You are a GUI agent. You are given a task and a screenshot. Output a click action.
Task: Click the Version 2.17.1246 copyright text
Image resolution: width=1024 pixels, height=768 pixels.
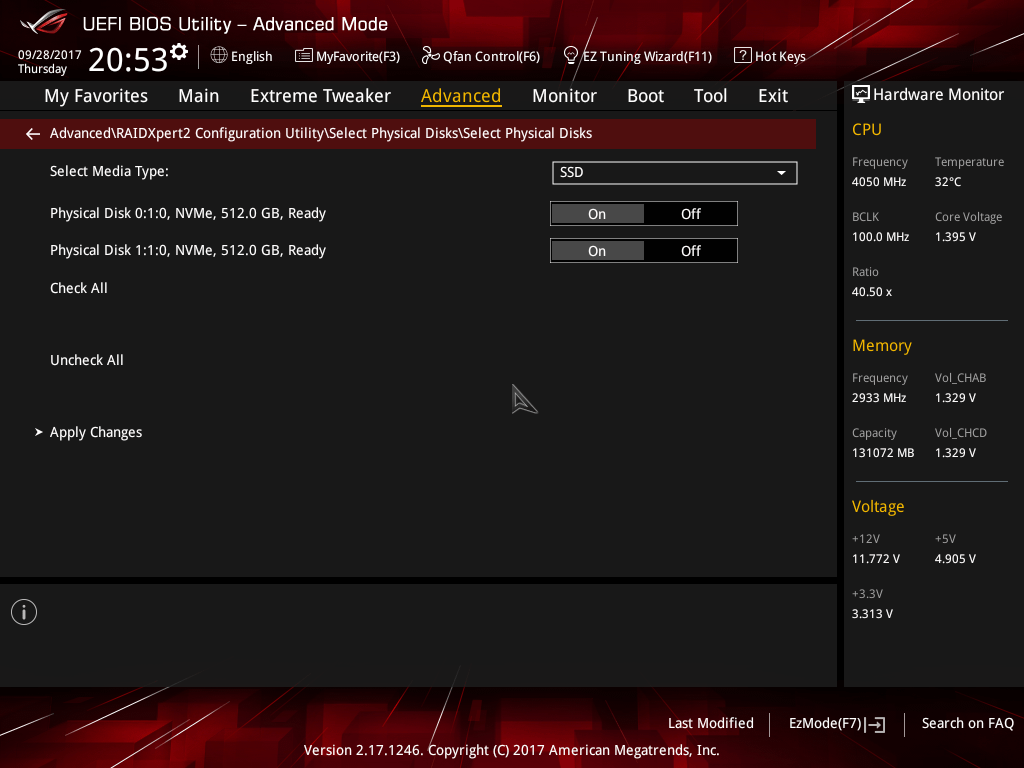coord(511,750)
